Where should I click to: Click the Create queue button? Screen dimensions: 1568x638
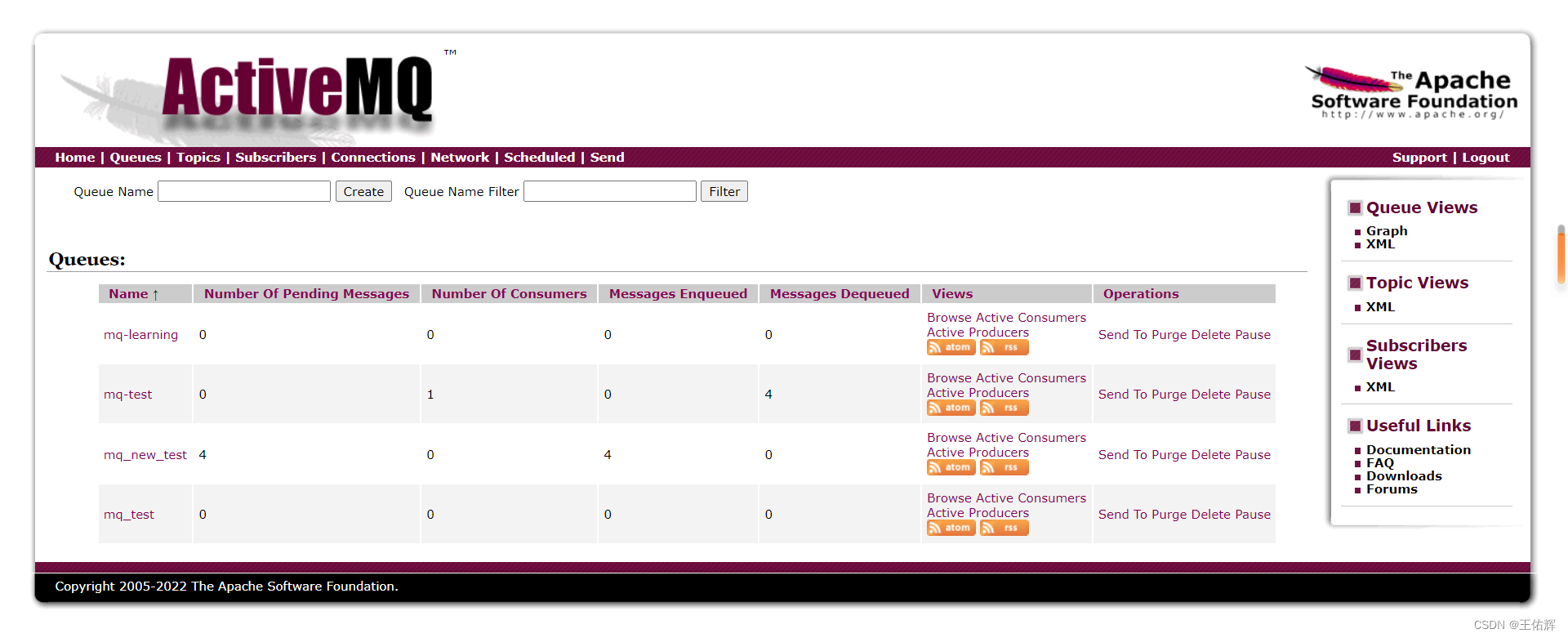coord(363,191)
